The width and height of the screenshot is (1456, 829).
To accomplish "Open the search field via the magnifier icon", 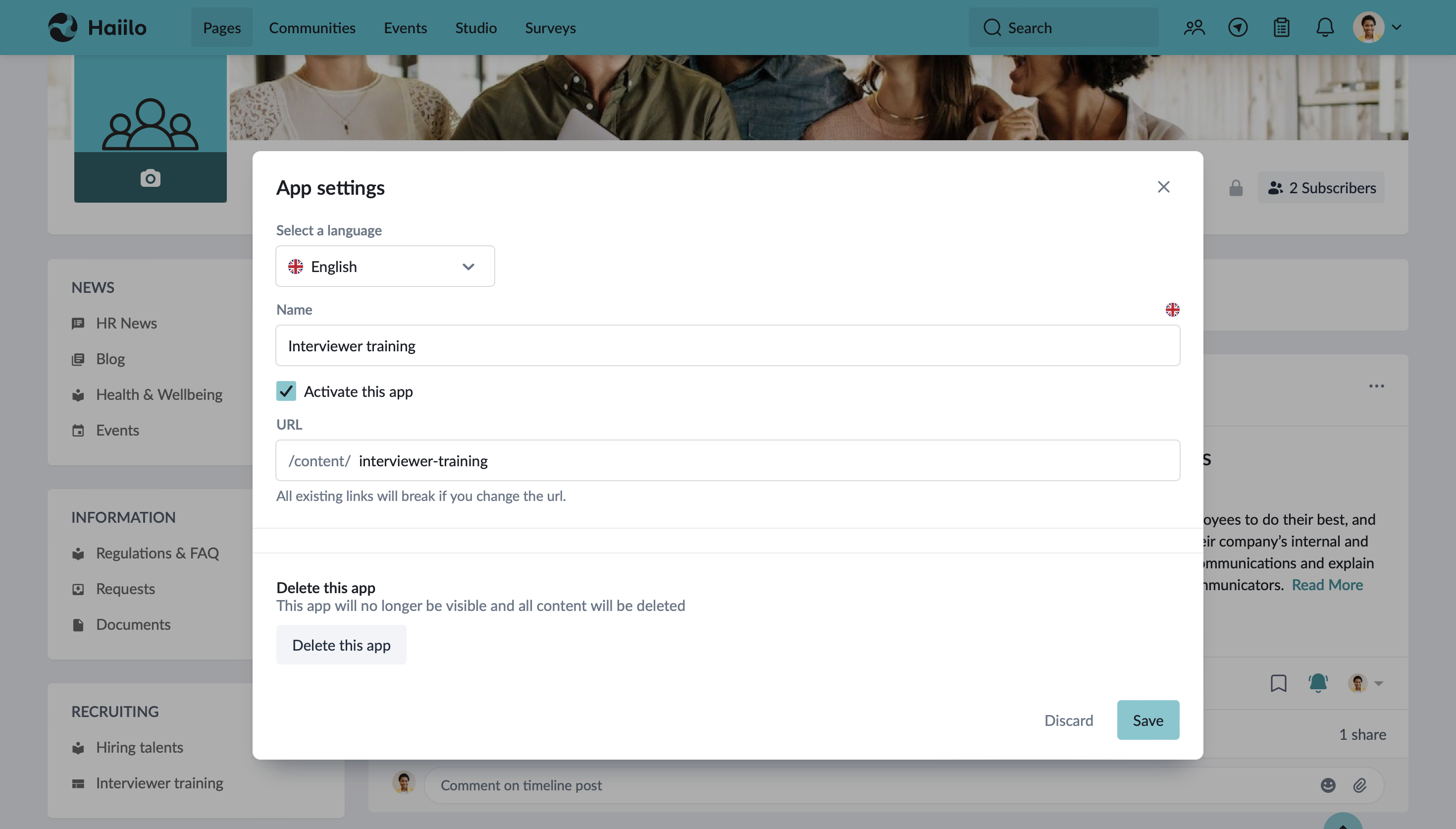I will click(x=992, y=27).
